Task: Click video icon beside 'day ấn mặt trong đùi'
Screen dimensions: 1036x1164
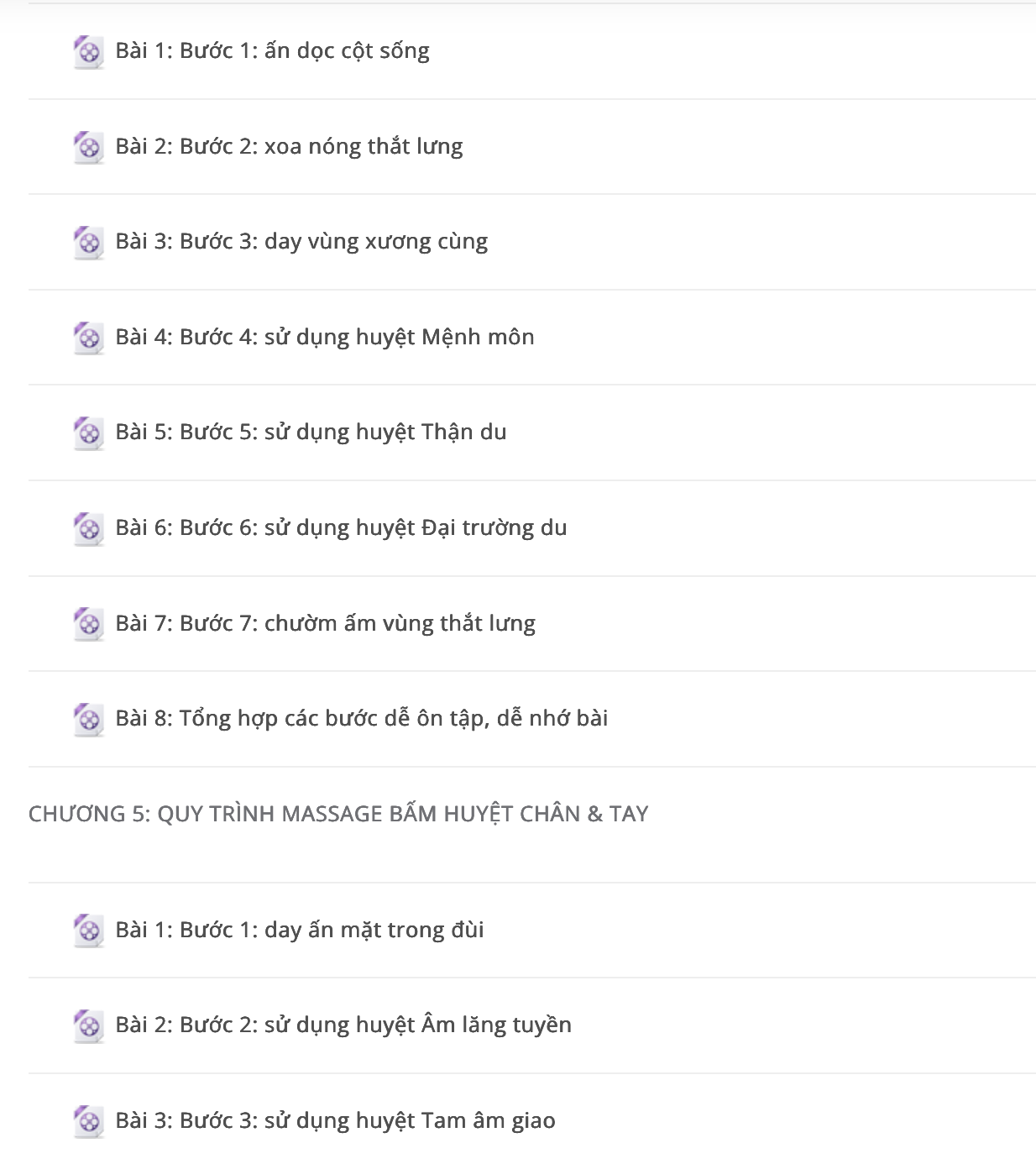Action: [x=88, y=931]
